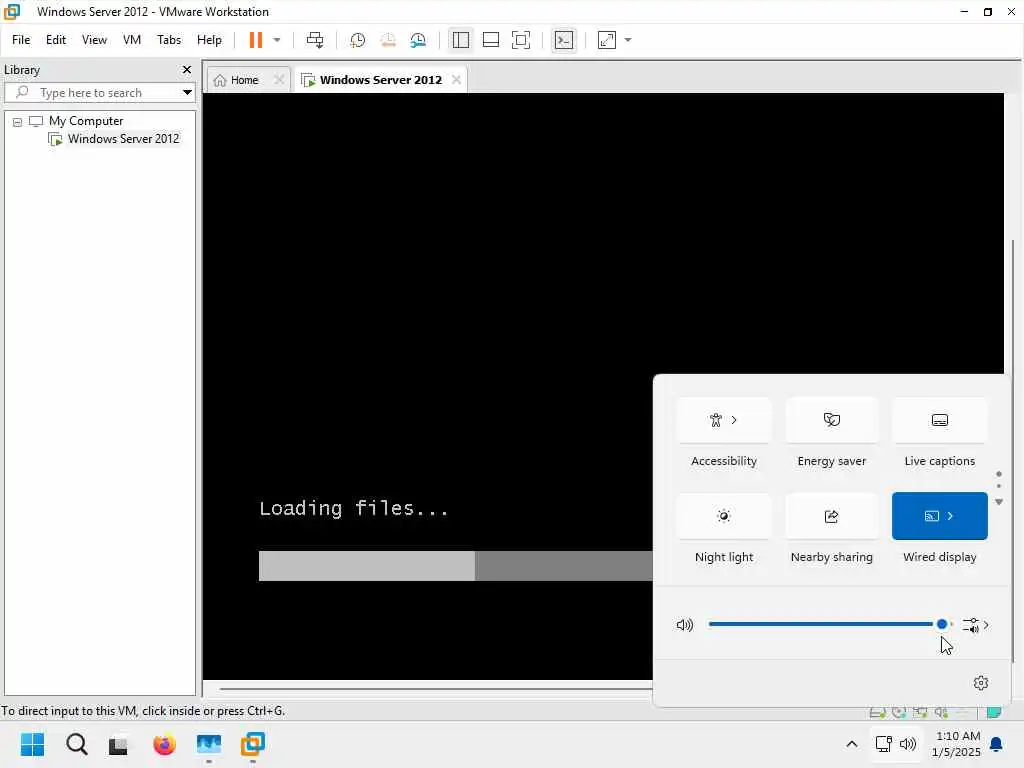Revert VM to previous snapshot

pyautogui.click(x=388, y=40)
